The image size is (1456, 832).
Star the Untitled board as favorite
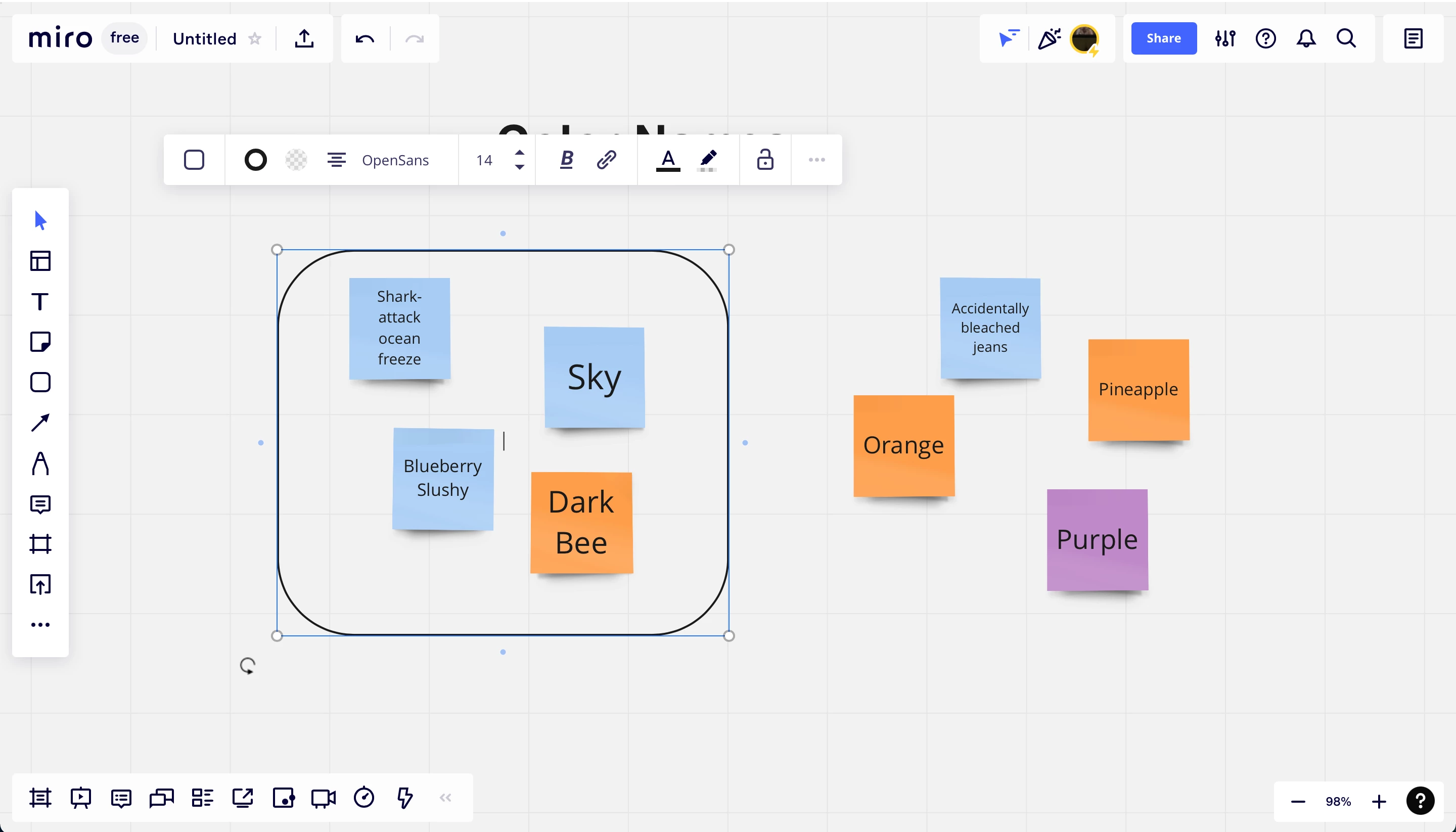coord(255,38)
